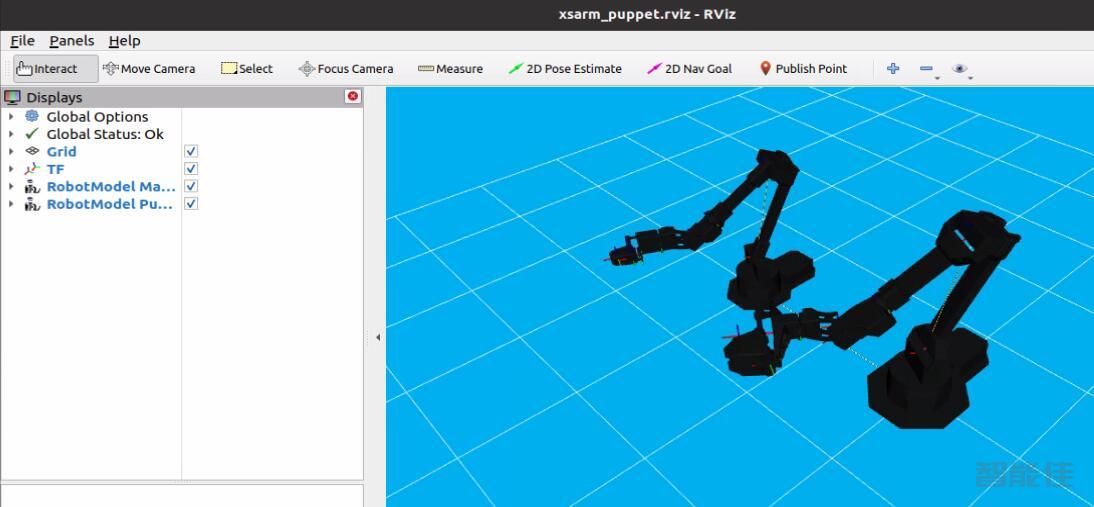Click the Publish Point tool
1094x507 pixels.
803,69
